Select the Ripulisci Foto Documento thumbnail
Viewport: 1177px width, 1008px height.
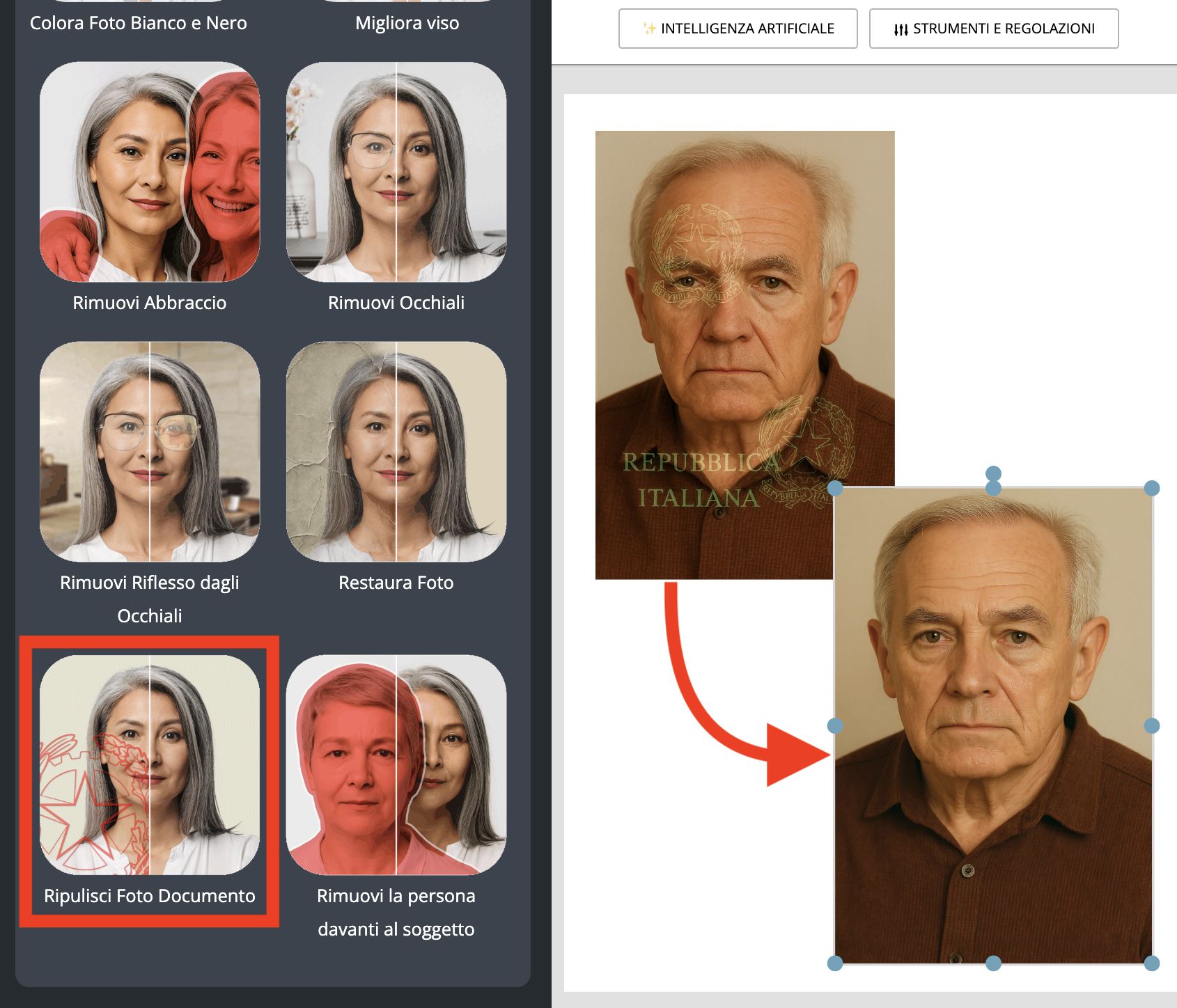(150, 765)
